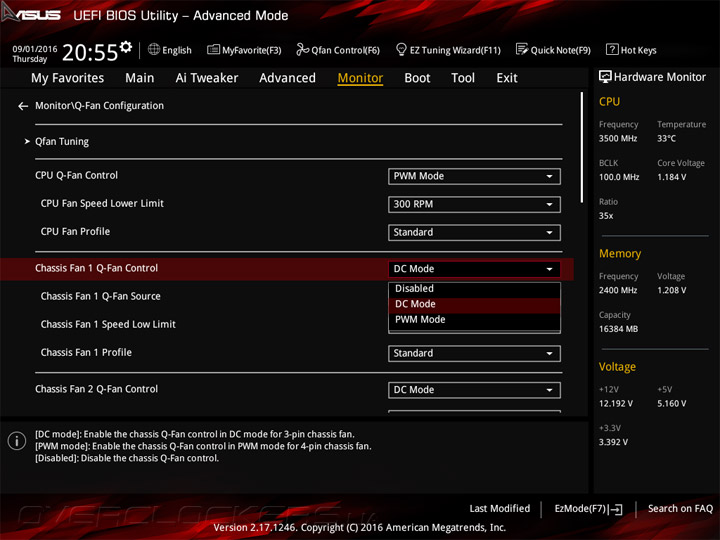Collapse the Chassis Fan 1 Q-Fan Control dropdown
The height and width of the screenshot is (540, 720).
pos(474,269)
